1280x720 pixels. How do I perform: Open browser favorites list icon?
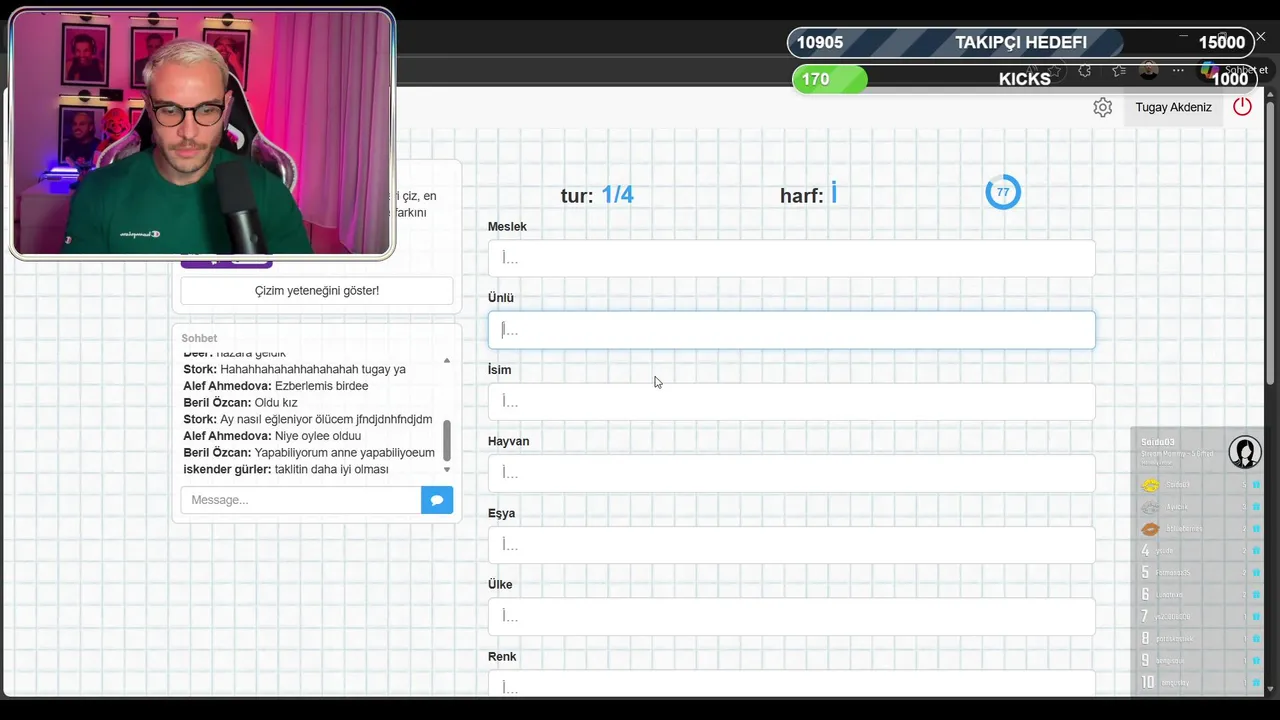(1119, 71)
